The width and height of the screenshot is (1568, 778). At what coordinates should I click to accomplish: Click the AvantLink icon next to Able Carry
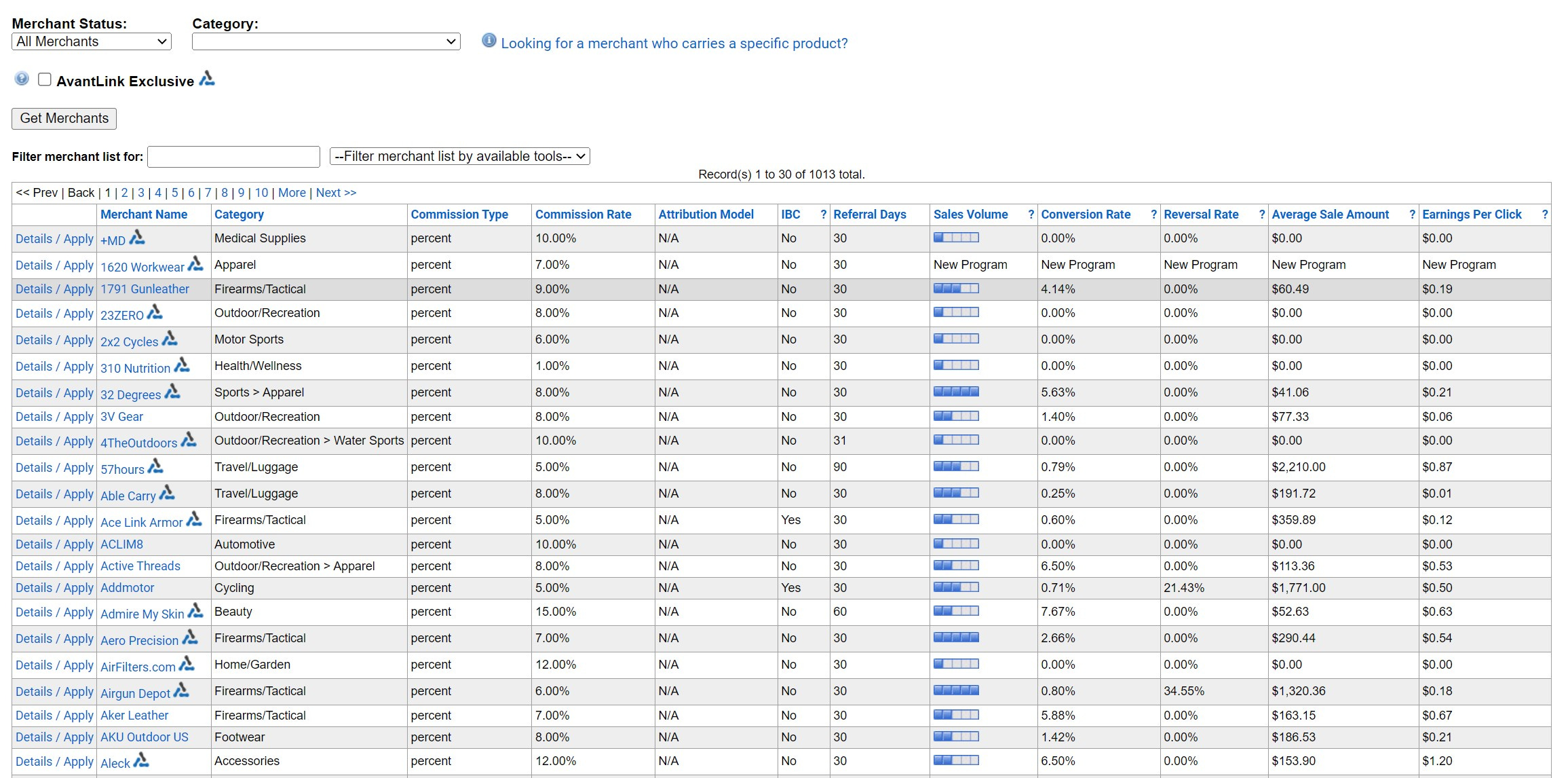tap(167, 492)
